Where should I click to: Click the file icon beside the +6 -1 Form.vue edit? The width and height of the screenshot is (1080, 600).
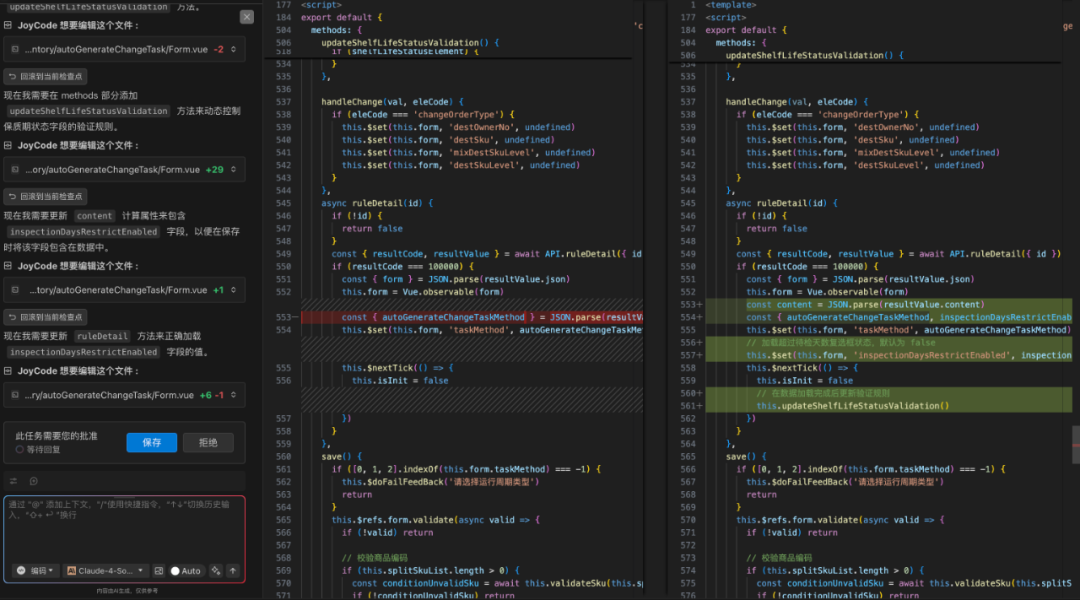click(15, 395)
